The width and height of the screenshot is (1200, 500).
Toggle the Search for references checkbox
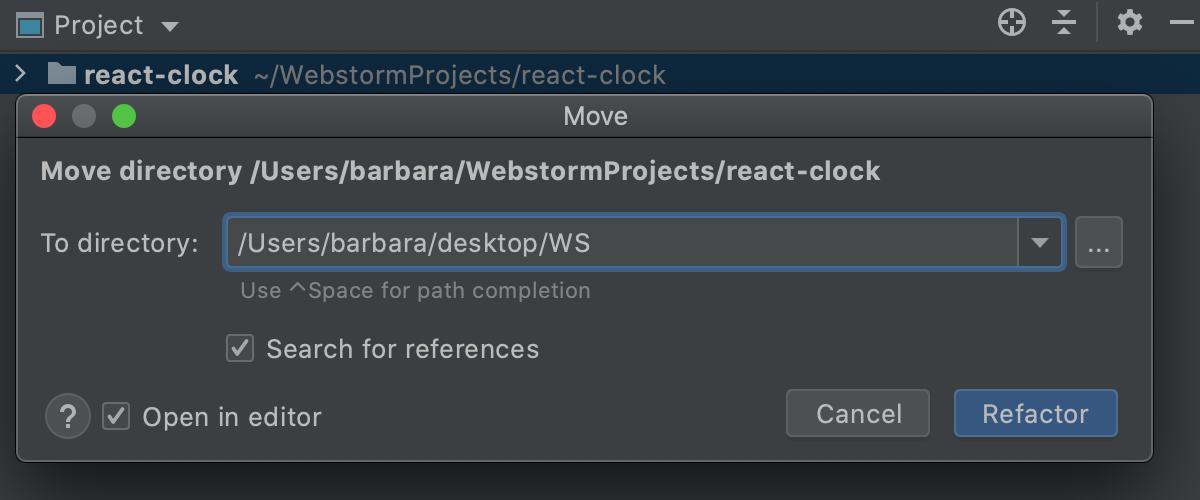point(240,349)
